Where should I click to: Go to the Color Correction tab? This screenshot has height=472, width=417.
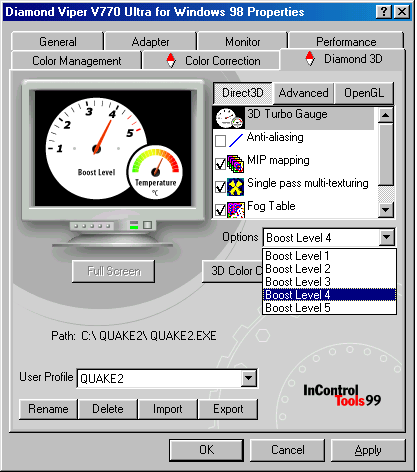click(212, 61)
